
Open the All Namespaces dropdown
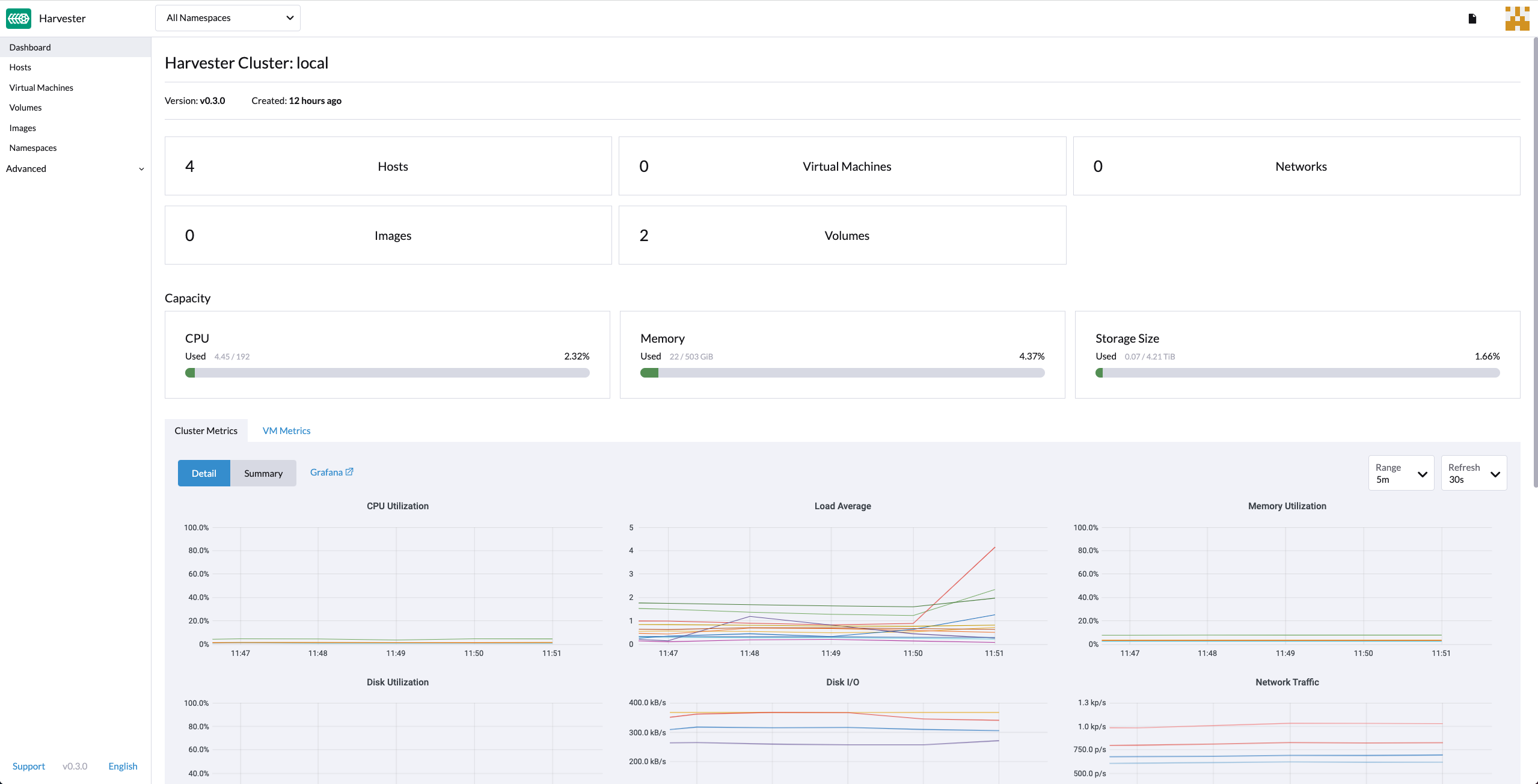tap(228, 18)
